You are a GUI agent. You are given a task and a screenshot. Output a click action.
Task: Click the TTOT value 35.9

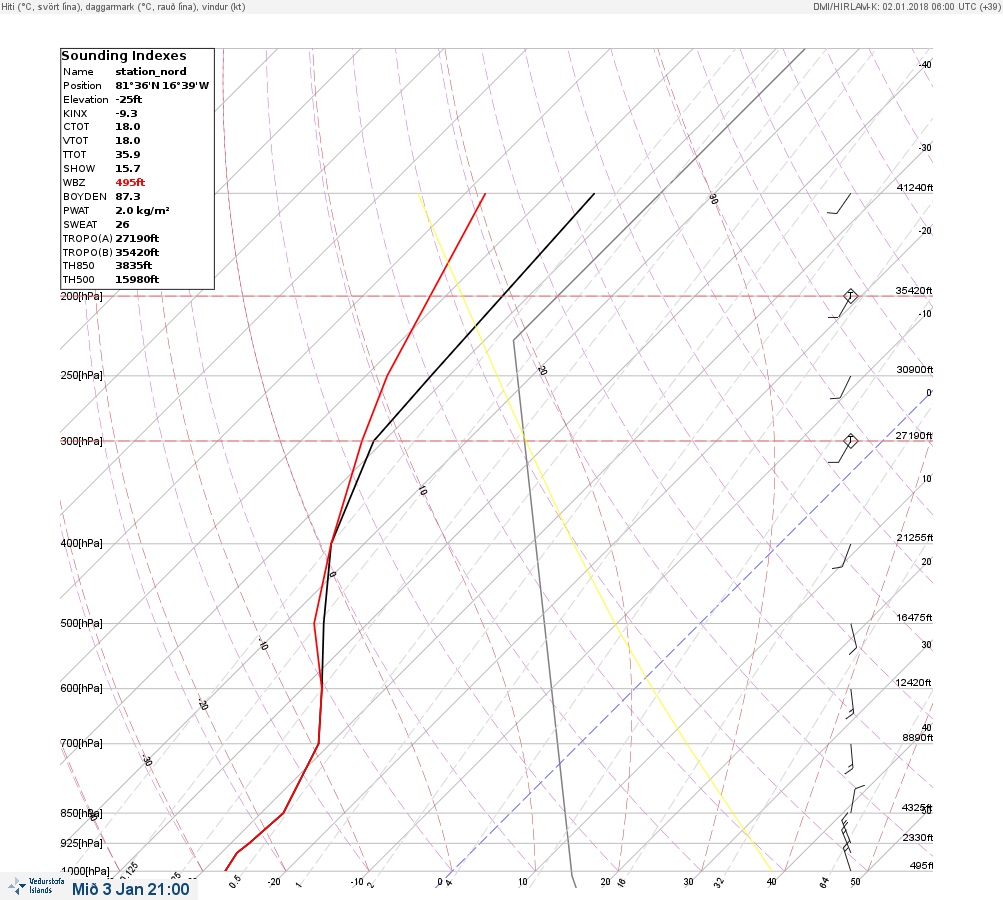(127, 155)
